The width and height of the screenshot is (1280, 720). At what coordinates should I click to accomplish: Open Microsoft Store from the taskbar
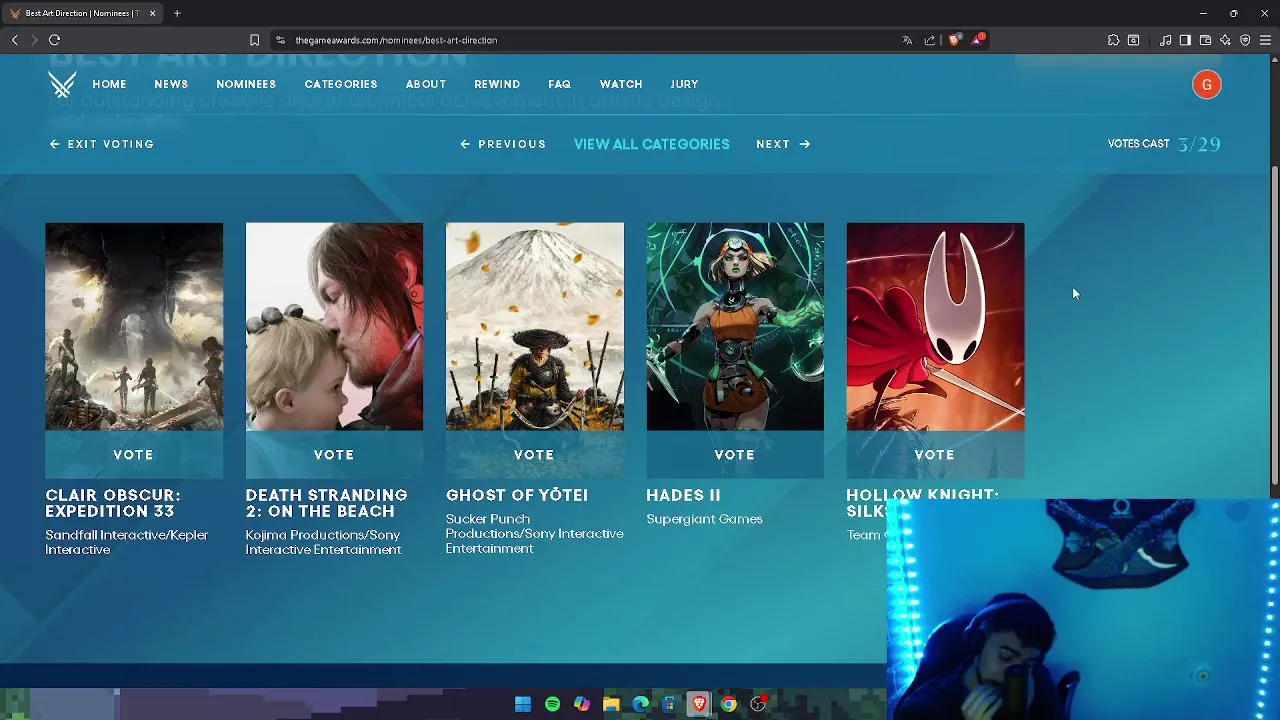[669, 704]
